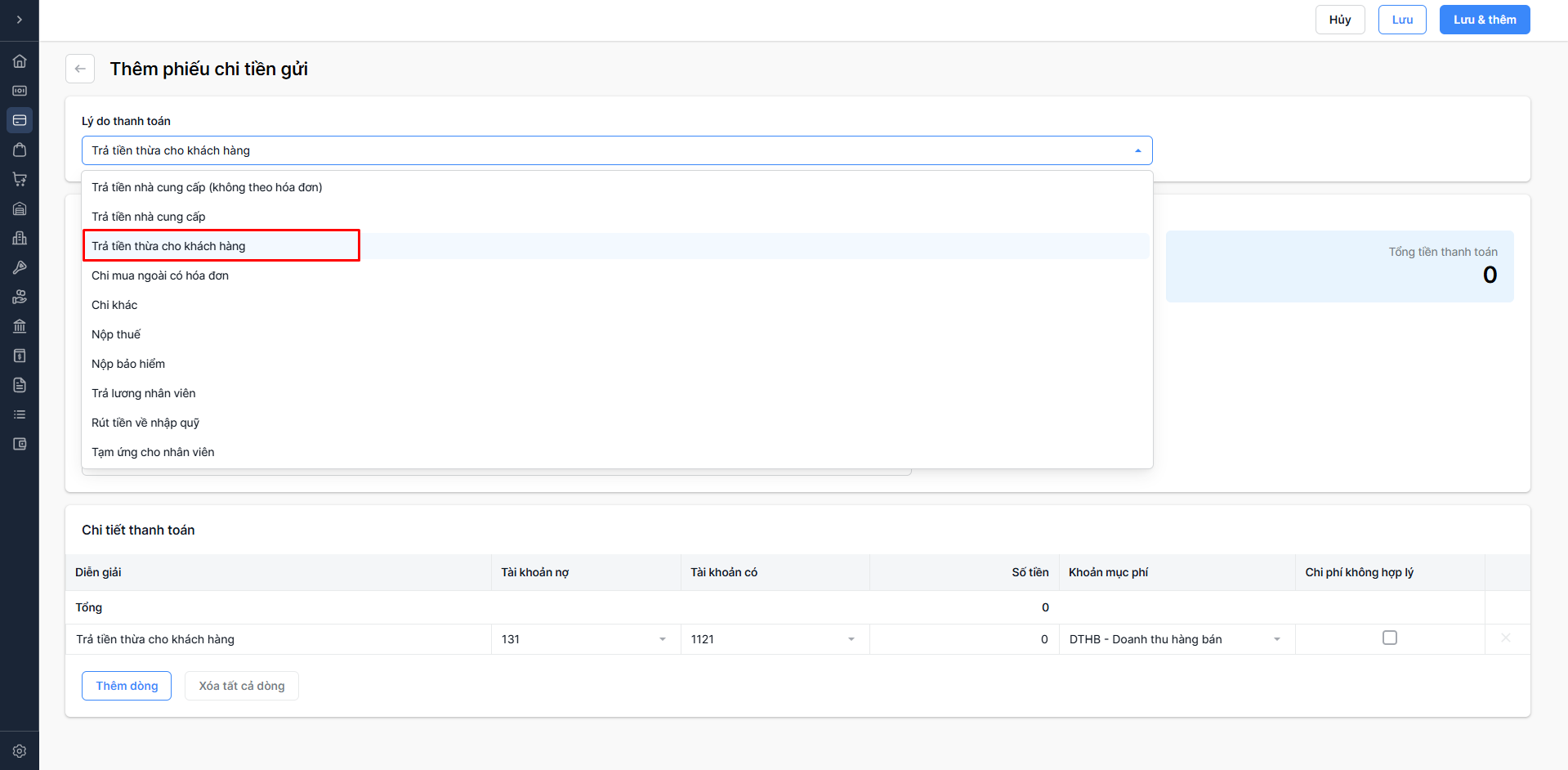Click the warehouse icon in the sidebar
This screenshot has height=770, width=1568.
[20, 208]
